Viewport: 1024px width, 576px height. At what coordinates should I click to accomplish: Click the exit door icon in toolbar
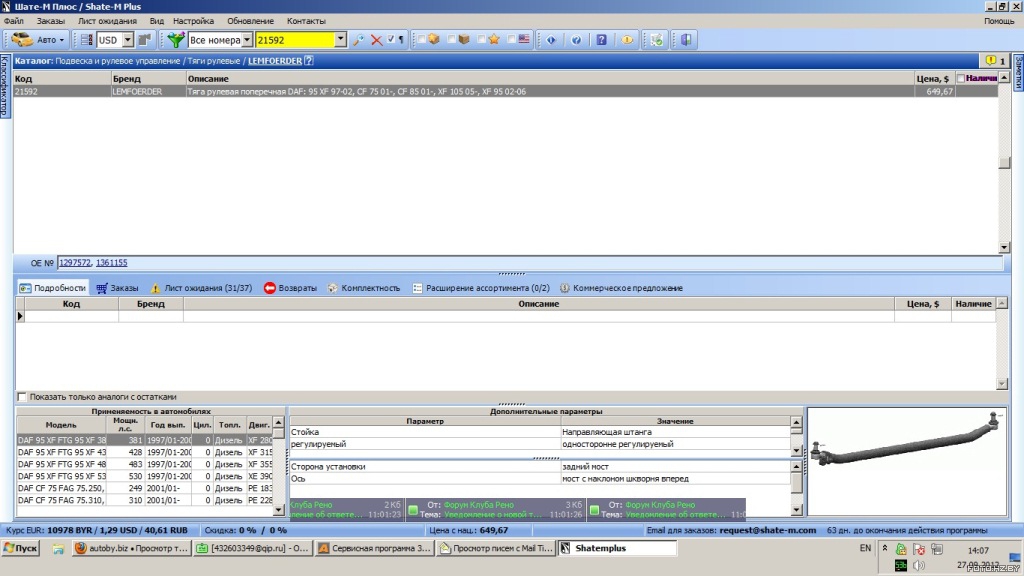click(x=686, y=40)
